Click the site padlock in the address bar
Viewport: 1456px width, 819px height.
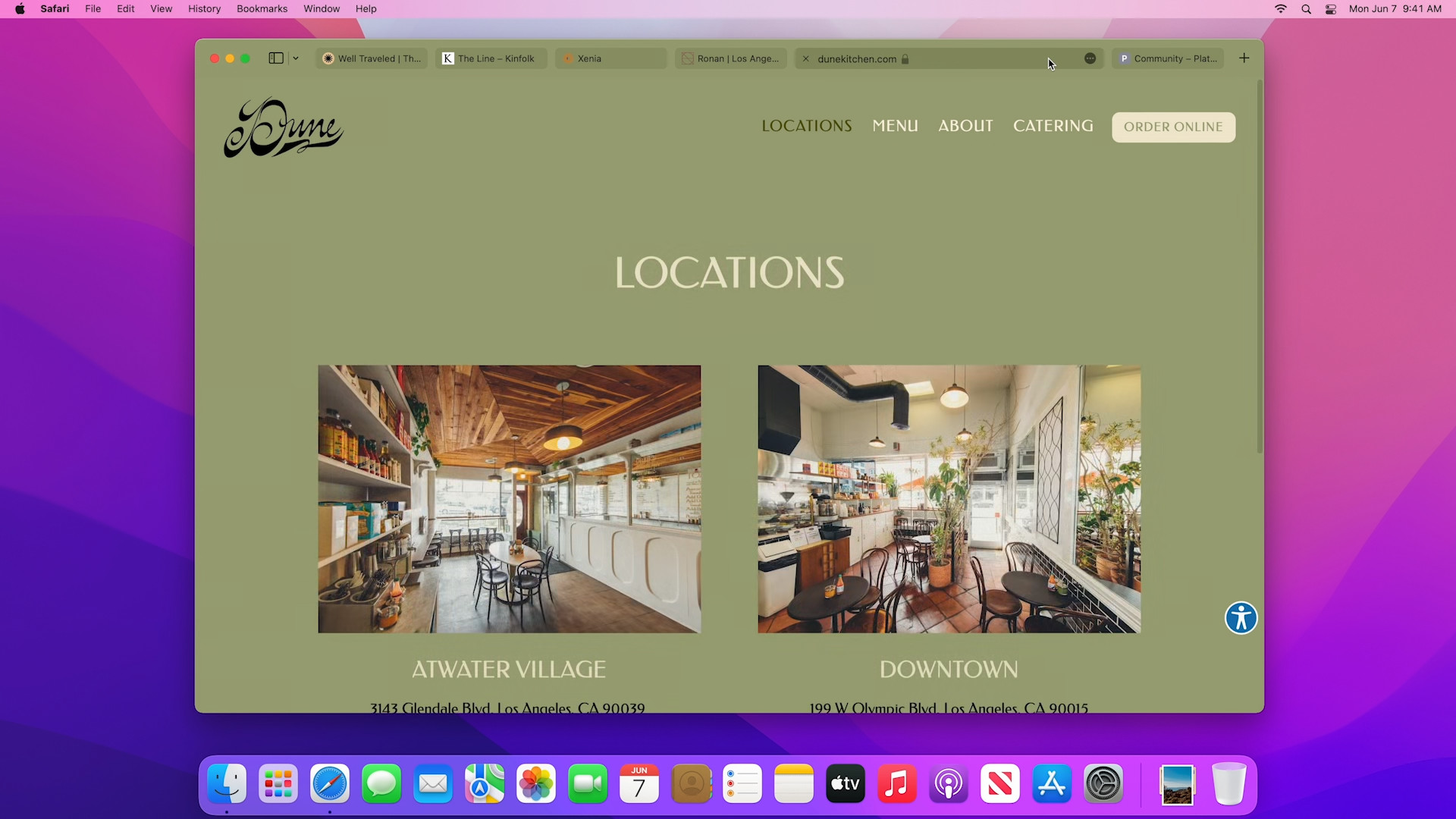click(905, 59)
